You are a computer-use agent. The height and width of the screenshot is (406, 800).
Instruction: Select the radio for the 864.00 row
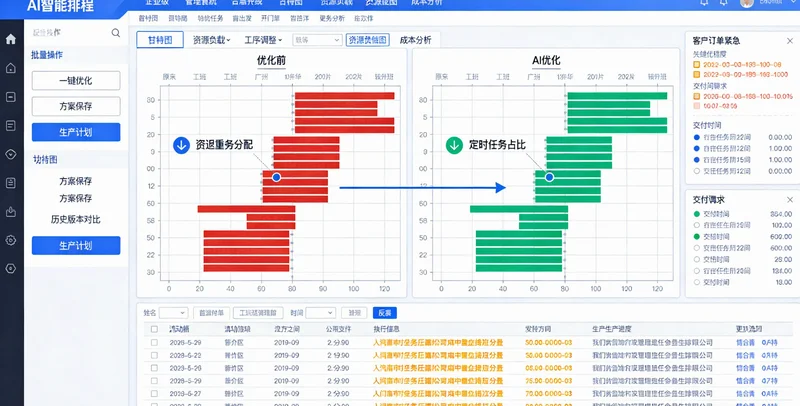tap(696, 214)
